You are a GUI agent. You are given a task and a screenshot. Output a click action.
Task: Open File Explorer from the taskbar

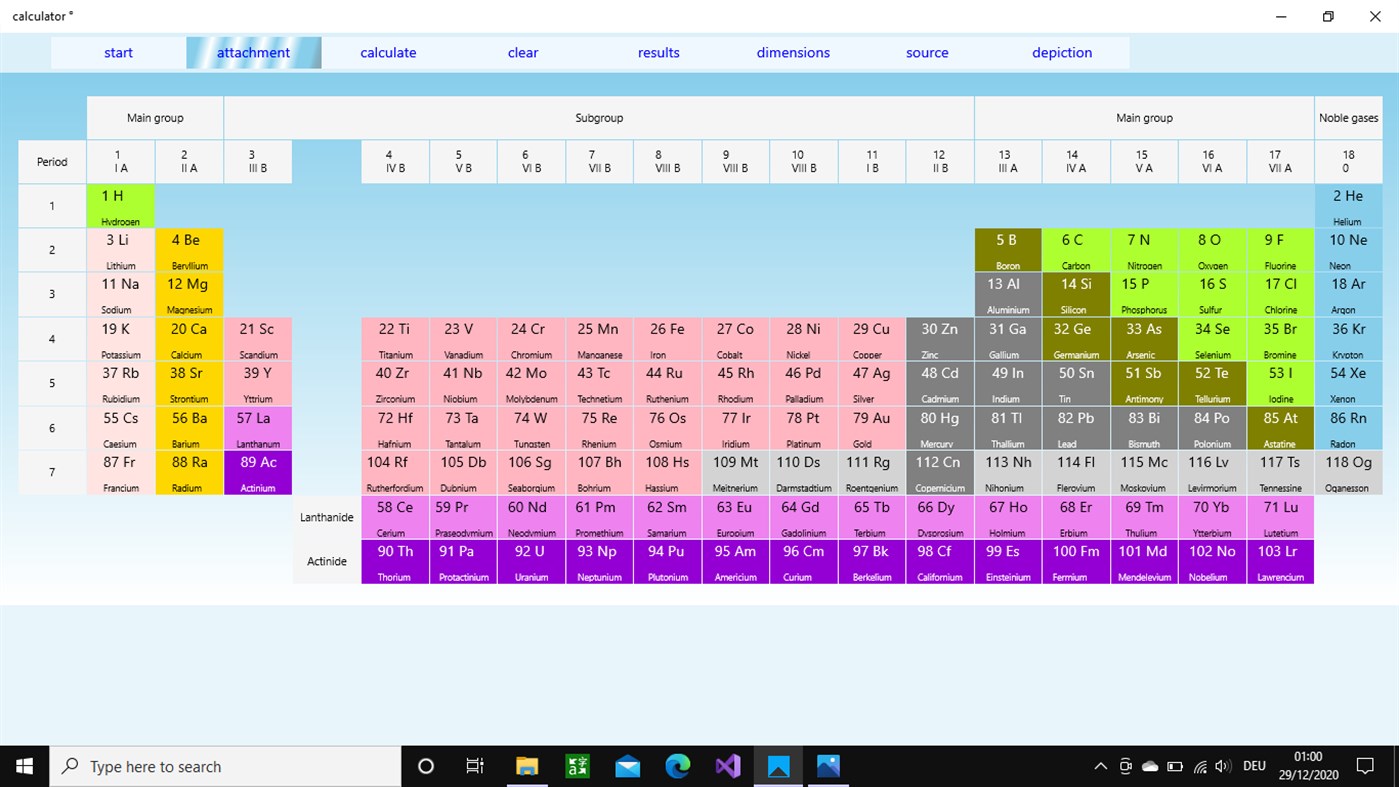pyautogui.click(x=527, y=766)
